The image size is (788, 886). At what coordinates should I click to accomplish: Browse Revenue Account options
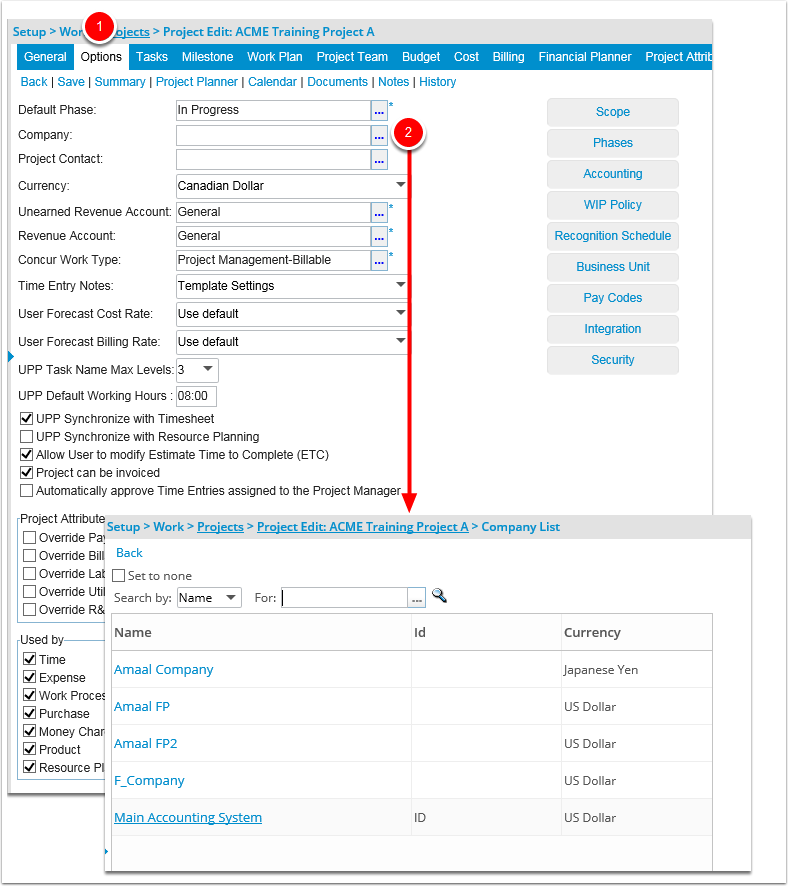(379, 237)
